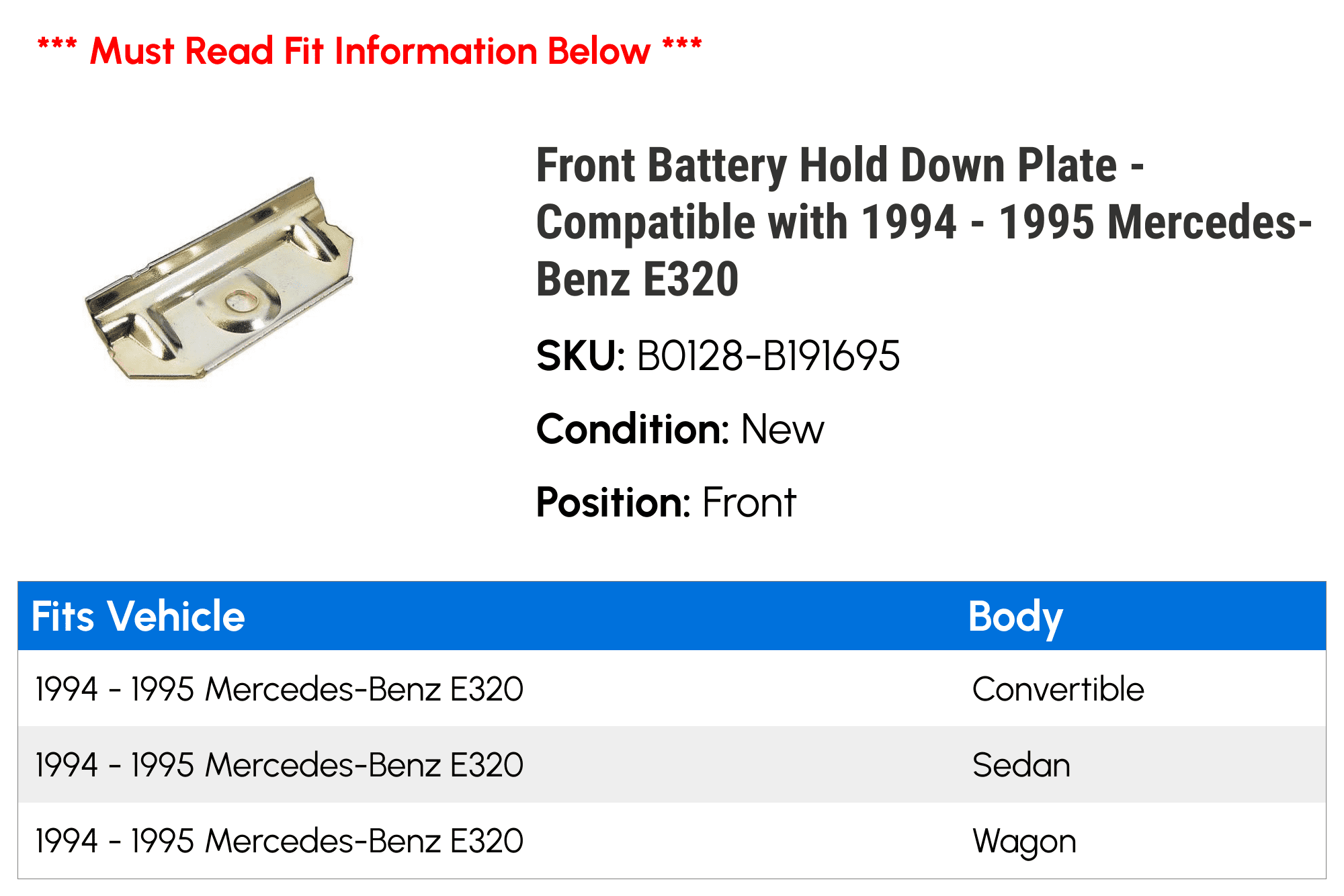Select the Wagon body row
This screenshot has height=896, width=1344.
point(672,840)
